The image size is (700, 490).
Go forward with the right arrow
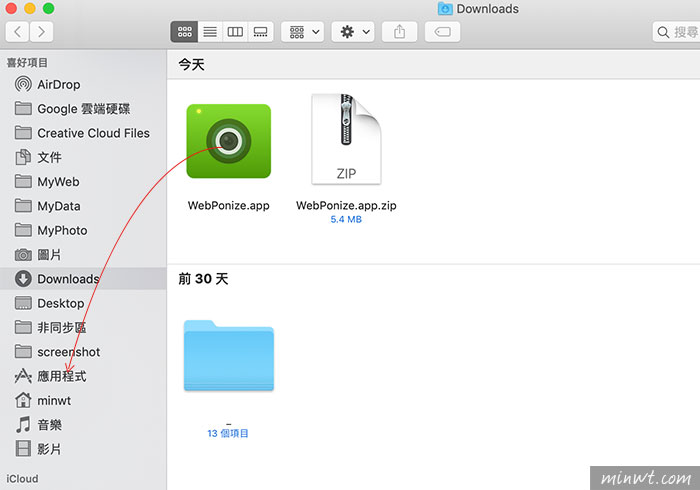pyautogui.click(x=42, y=32)
